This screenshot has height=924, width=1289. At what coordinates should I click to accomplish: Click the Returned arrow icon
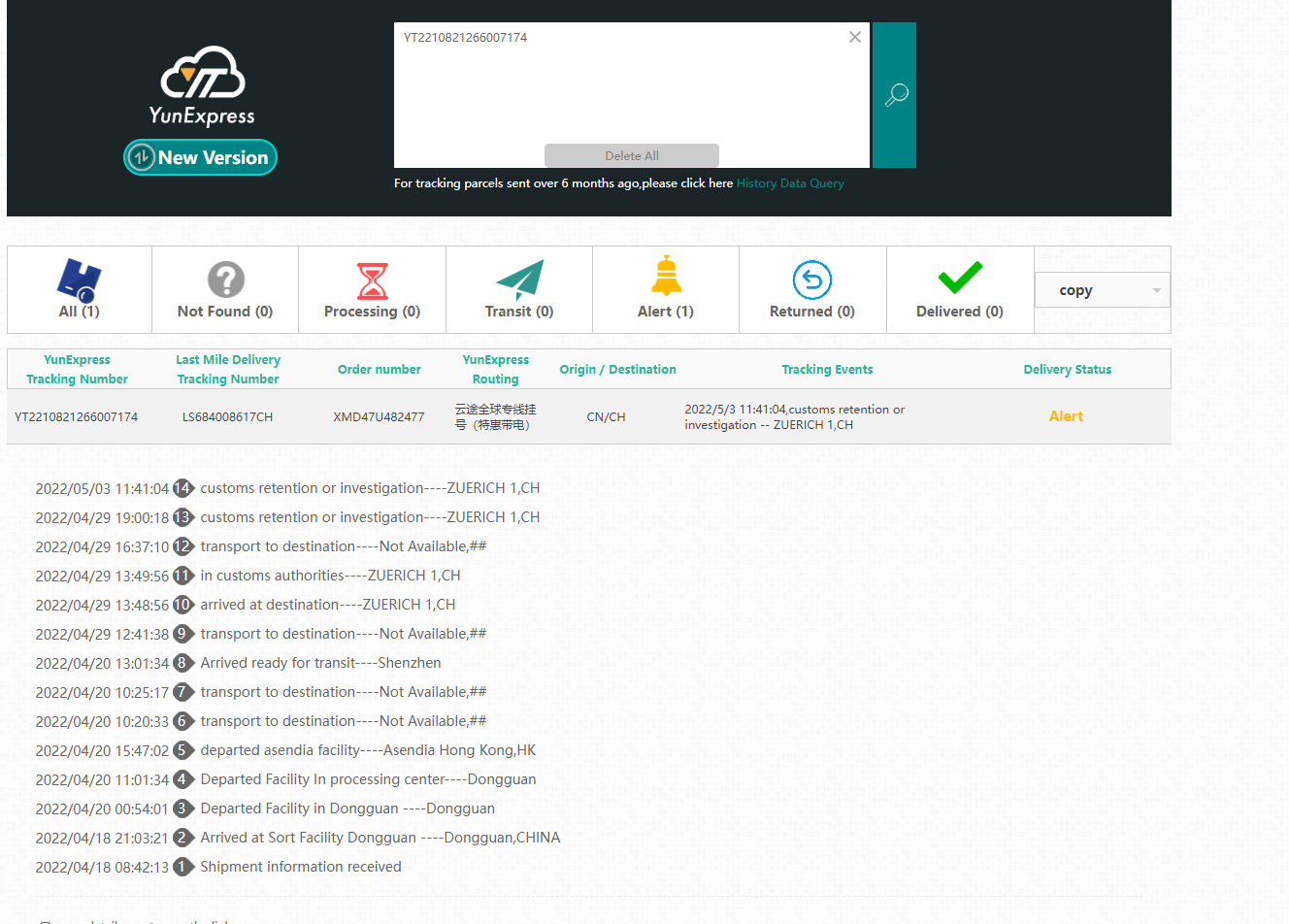pyautogui.click(x=811, y=280)
